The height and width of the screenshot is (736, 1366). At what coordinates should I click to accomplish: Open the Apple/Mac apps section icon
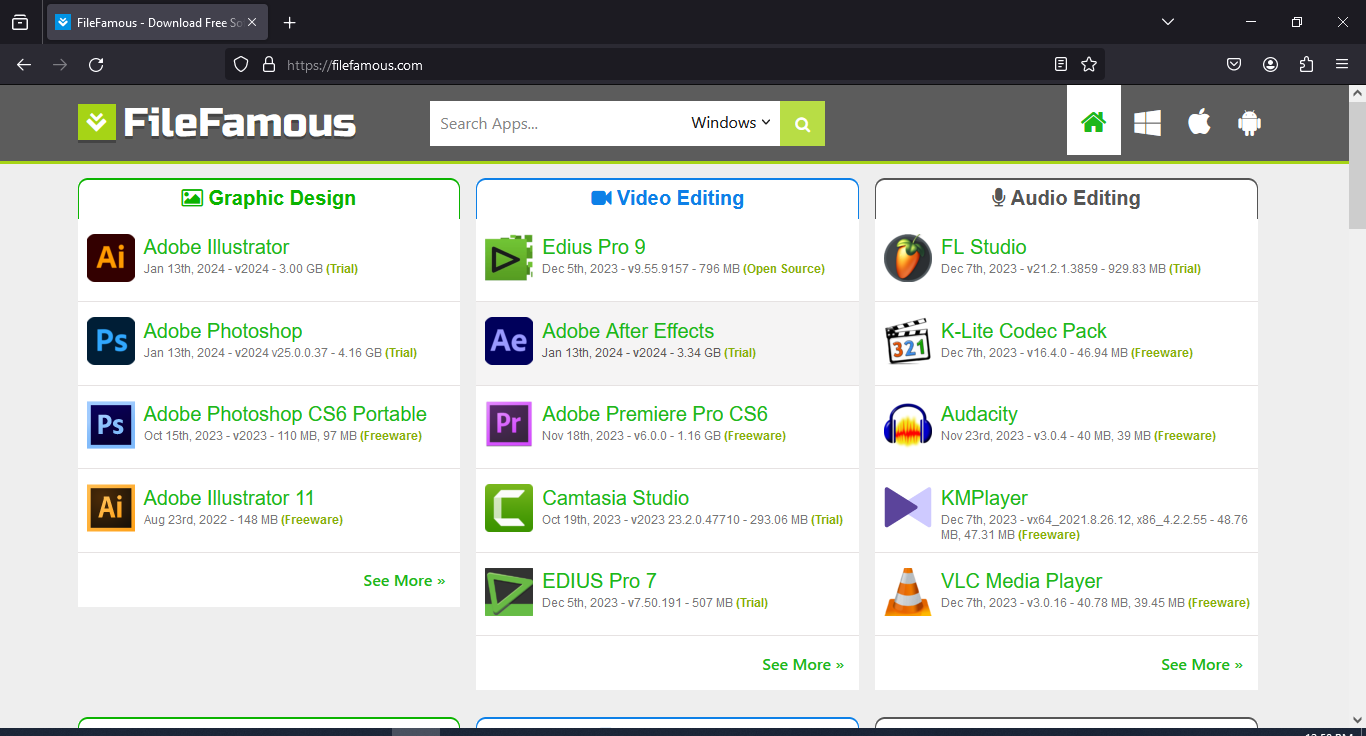(x=1199, y=122)
